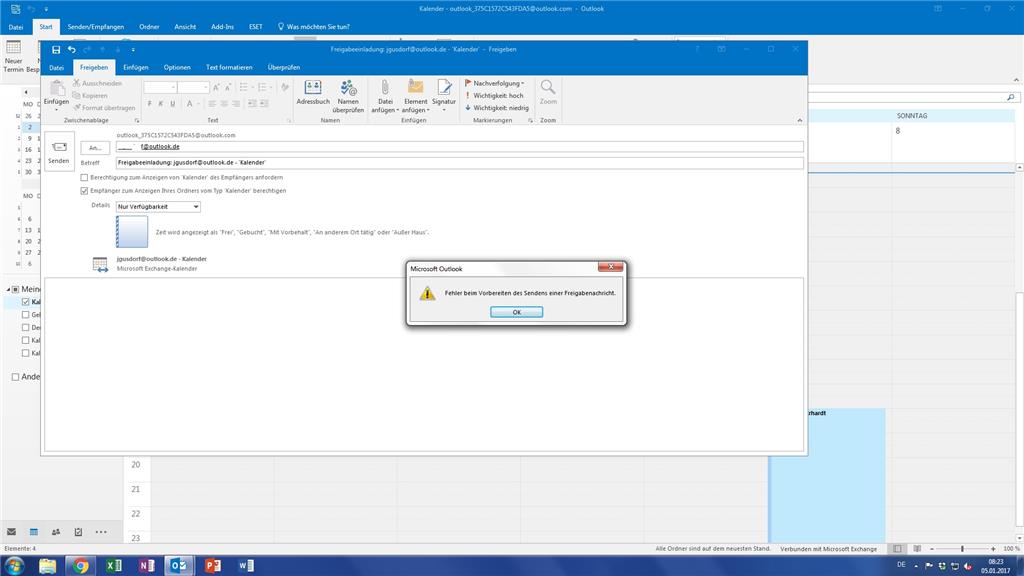This screenshot has height=576, width=1024.
Task: Switch to Calendar view in navigation bar
Action: click(34, 532)
